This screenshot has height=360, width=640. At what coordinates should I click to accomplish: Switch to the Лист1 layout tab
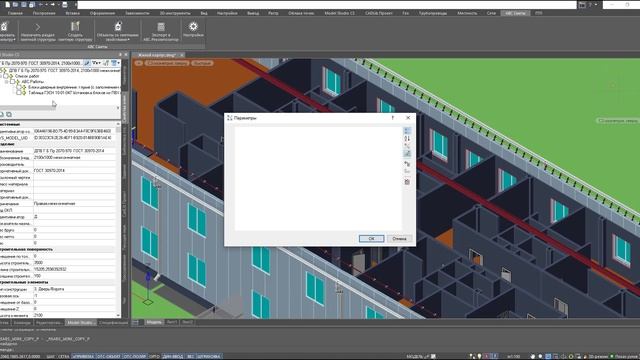click(172, 322)
